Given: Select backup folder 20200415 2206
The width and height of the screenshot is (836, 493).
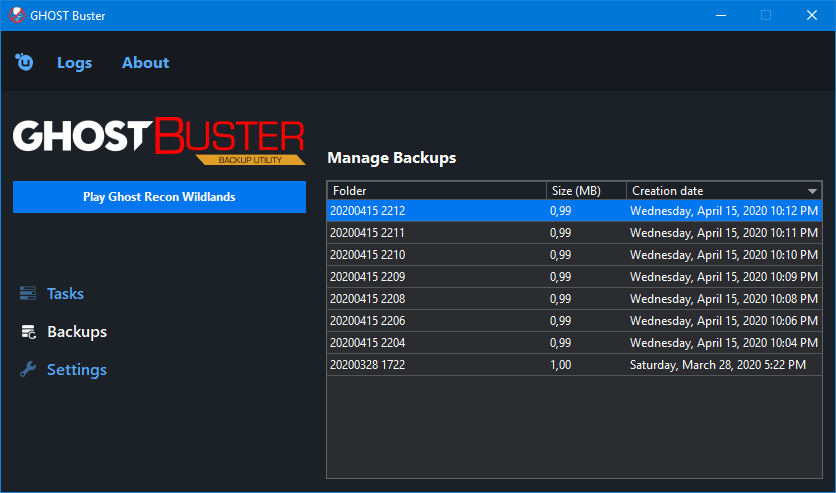Looking at the screenshot, I should click(x=367, y=321).
